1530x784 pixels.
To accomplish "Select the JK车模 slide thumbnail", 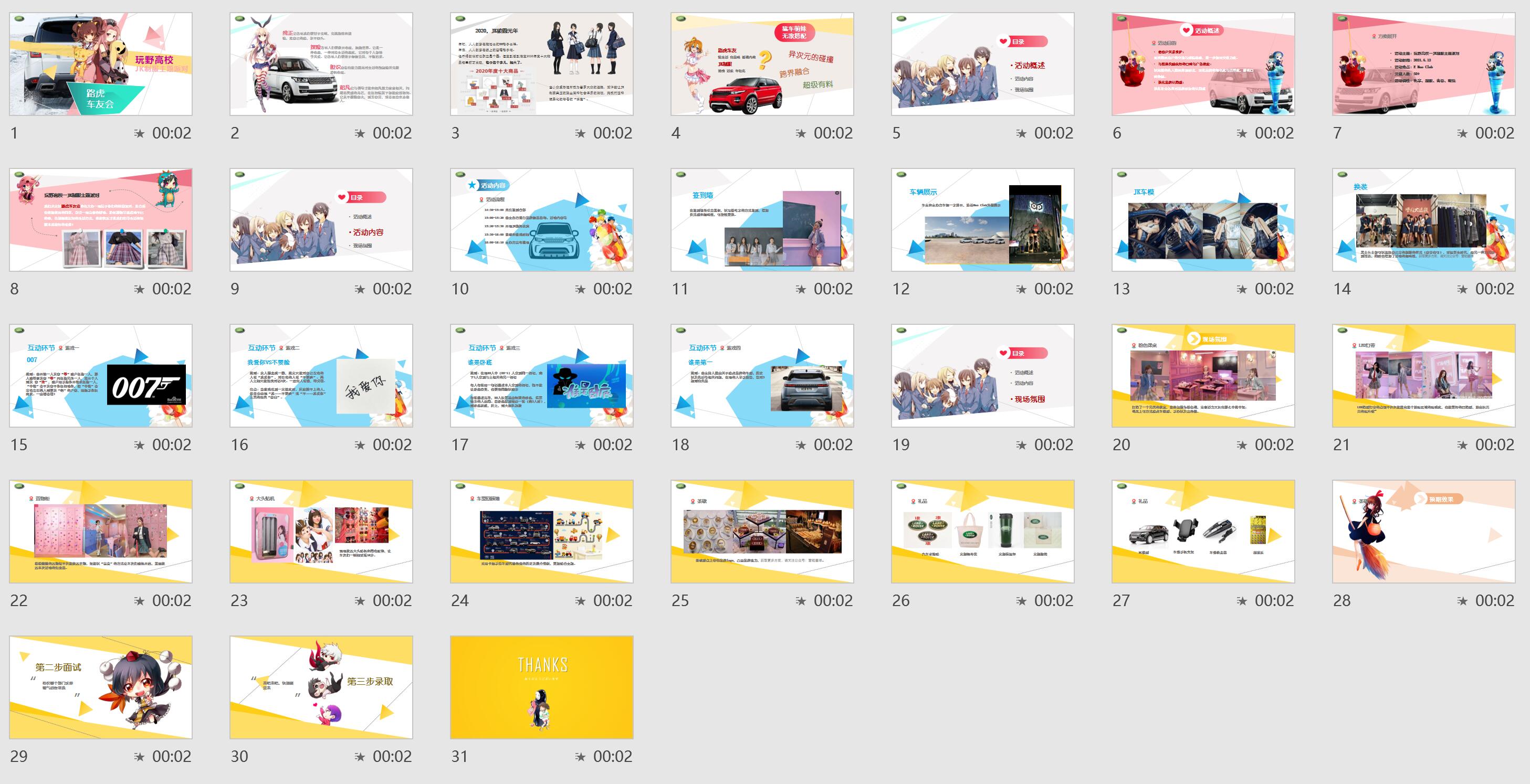I will tap(1203, 219).
